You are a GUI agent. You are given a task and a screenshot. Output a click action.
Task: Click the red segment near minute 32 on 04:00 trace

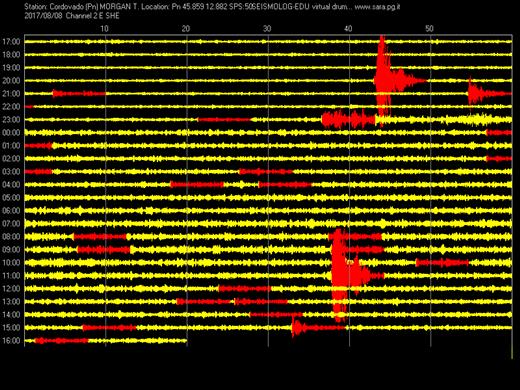[x=285, y=185]
